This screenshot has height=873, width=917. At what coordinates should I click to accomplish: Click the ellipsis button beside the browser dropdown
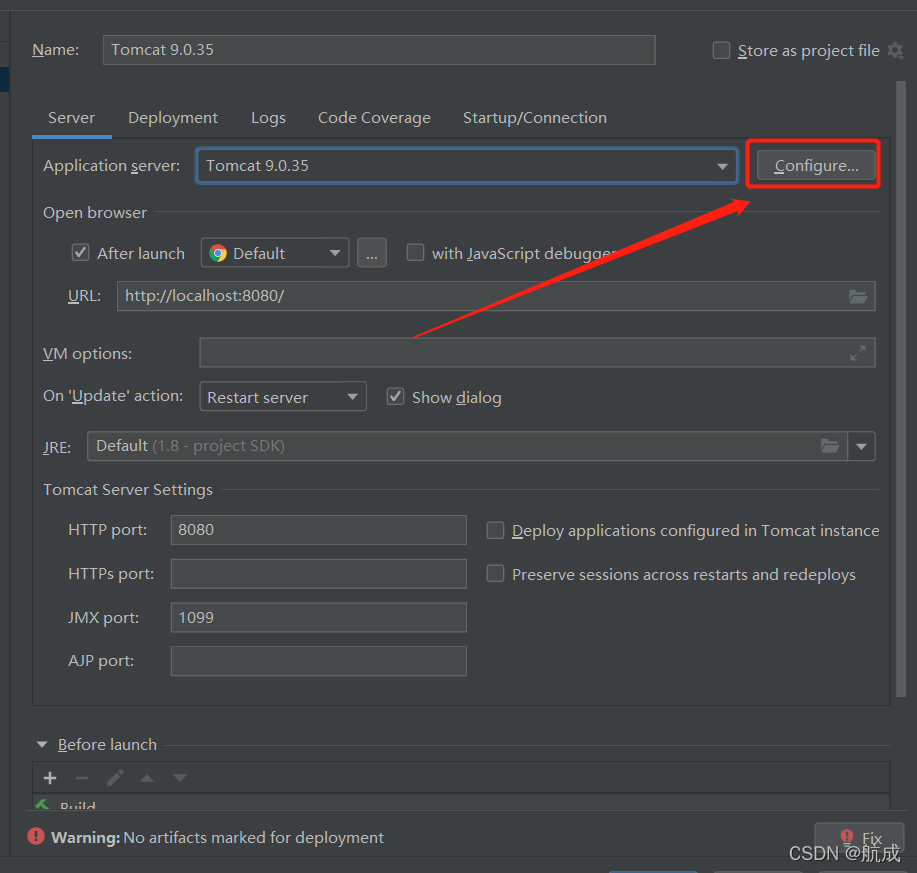tap(372, 253)
